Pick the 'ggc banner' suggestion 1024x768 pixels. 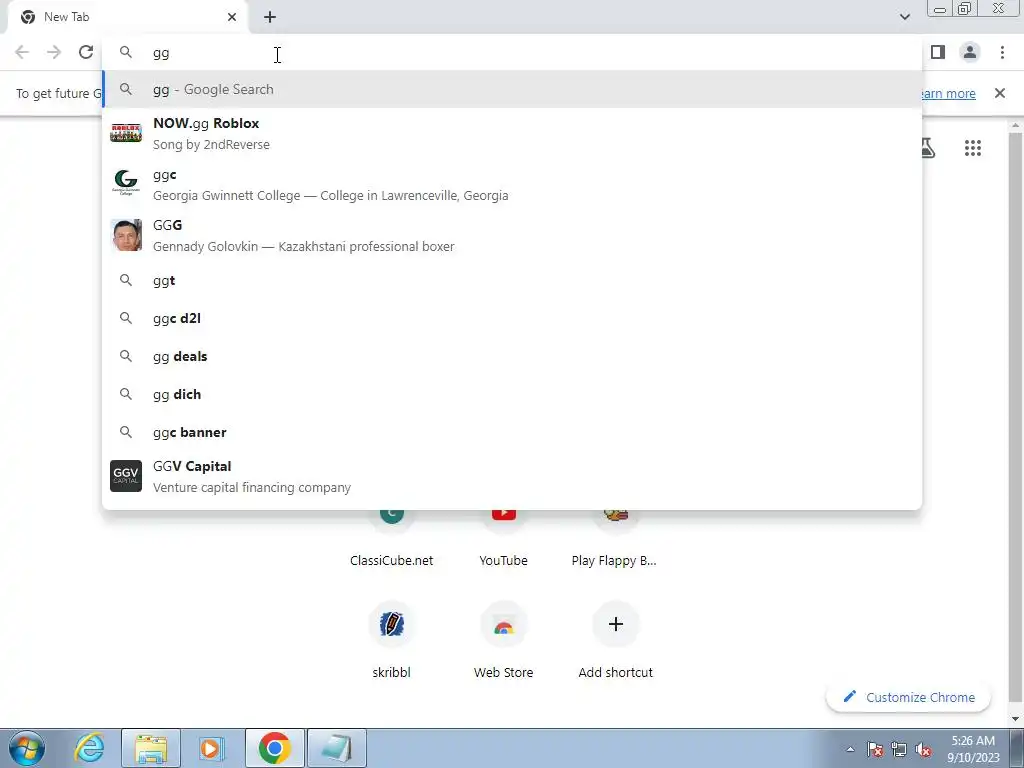click(512, 432)
